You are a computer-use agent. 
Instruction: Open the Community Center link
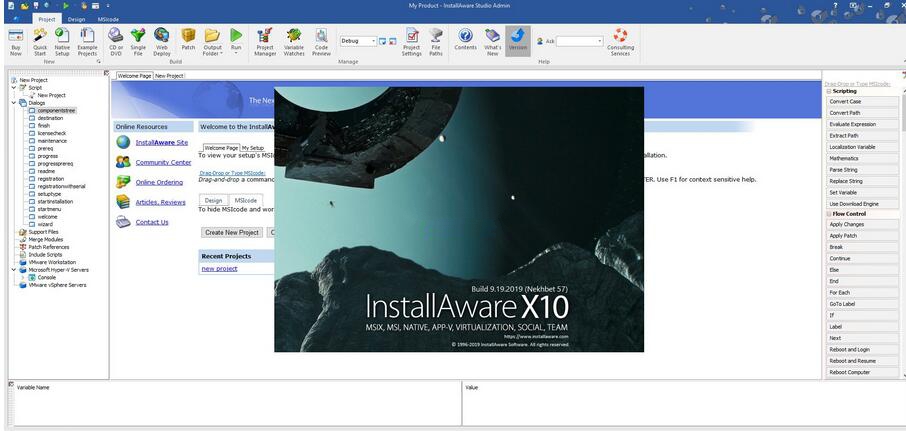[164, 162]
